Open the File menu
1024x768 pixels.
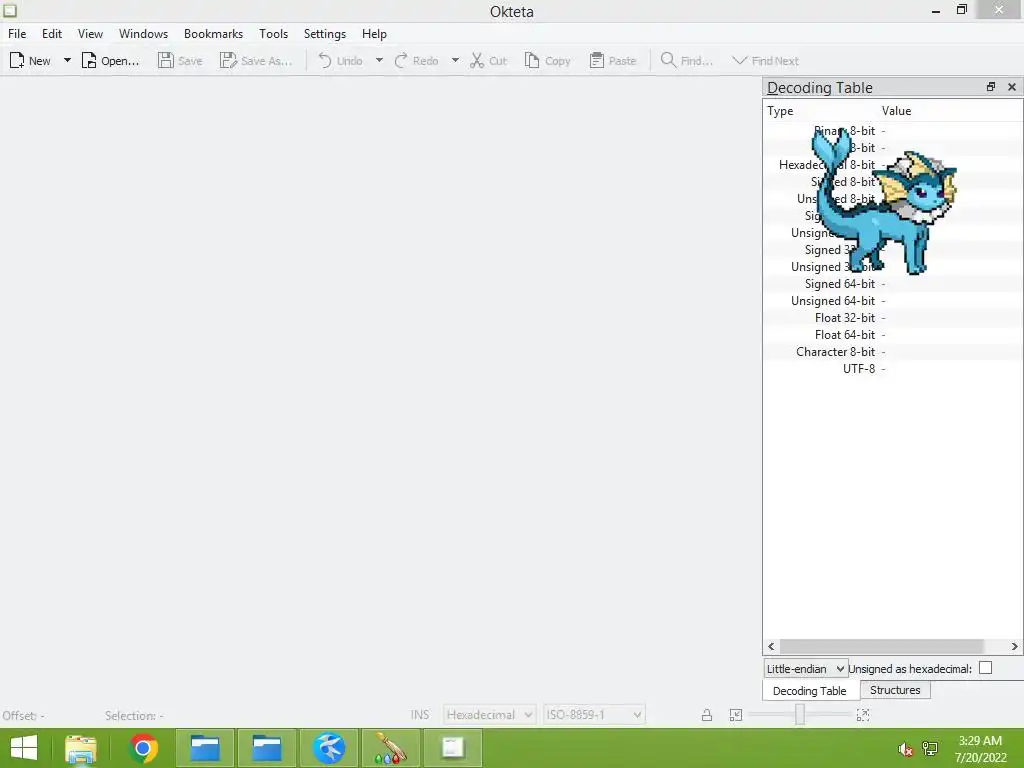(17, 34)
